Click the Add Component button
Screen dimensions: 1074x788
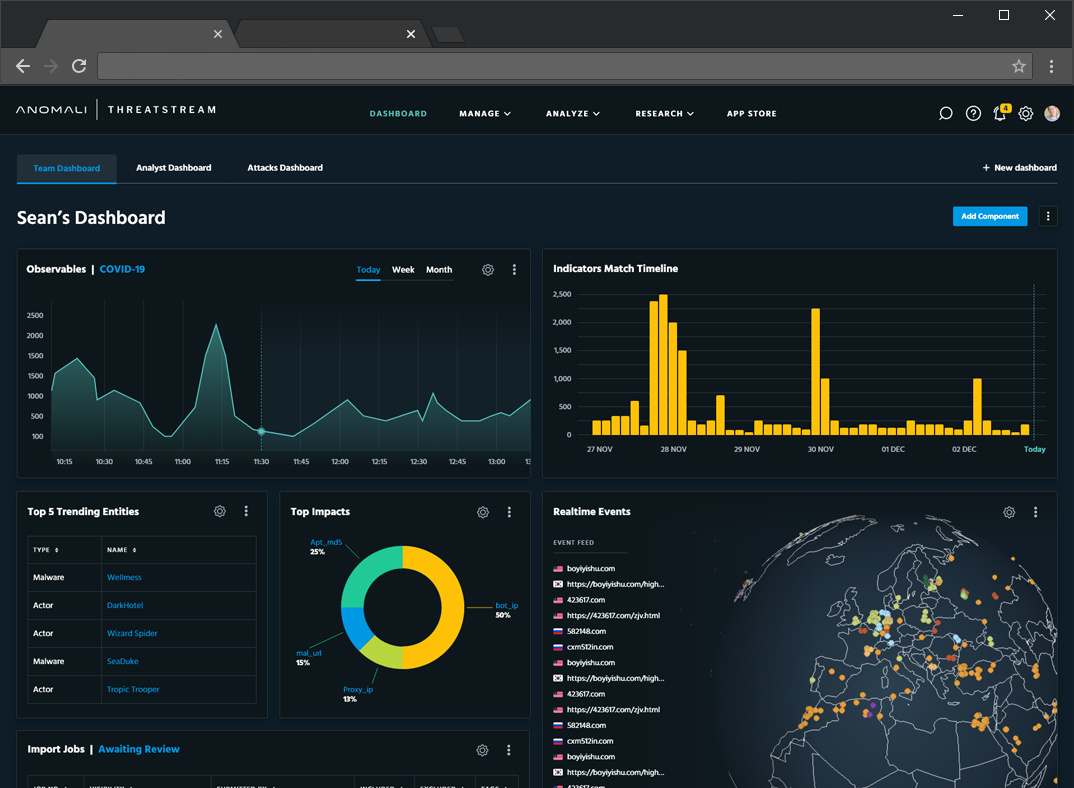point(990,217)
